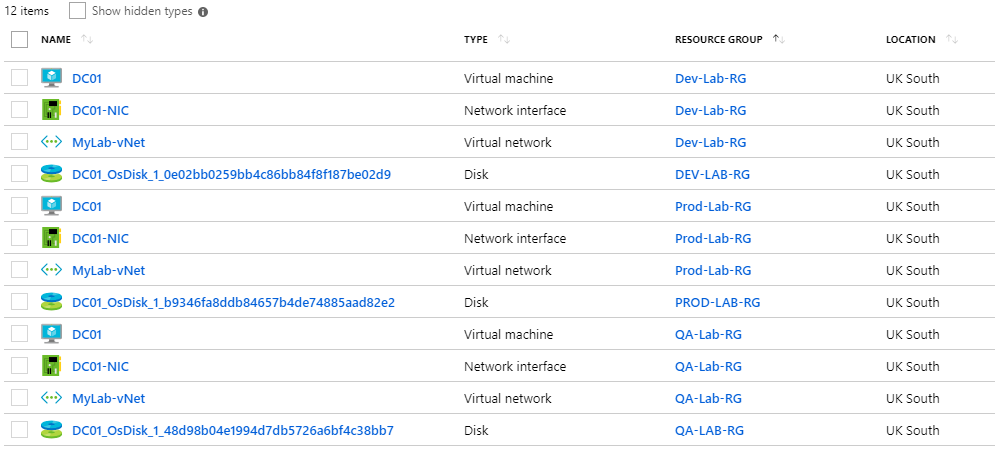The height and width of the screenshot is (463, 995).
Task: Open the MyLab-vNet resource in Dev-Lab-RG
Action: point(109,142)
